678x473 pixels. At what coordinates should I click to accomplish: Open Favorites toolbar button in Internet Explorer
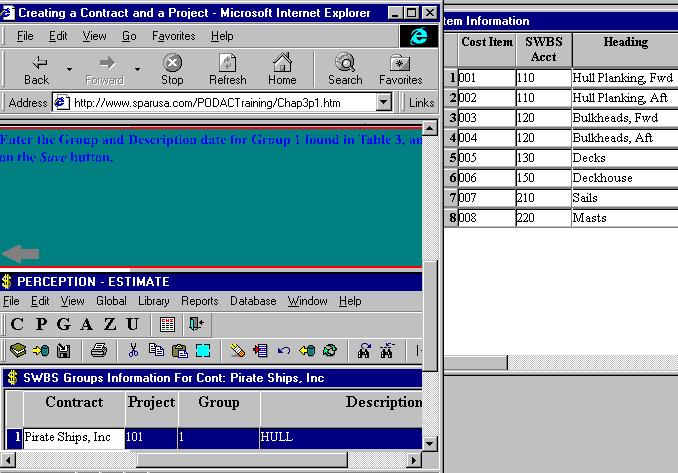400,70
